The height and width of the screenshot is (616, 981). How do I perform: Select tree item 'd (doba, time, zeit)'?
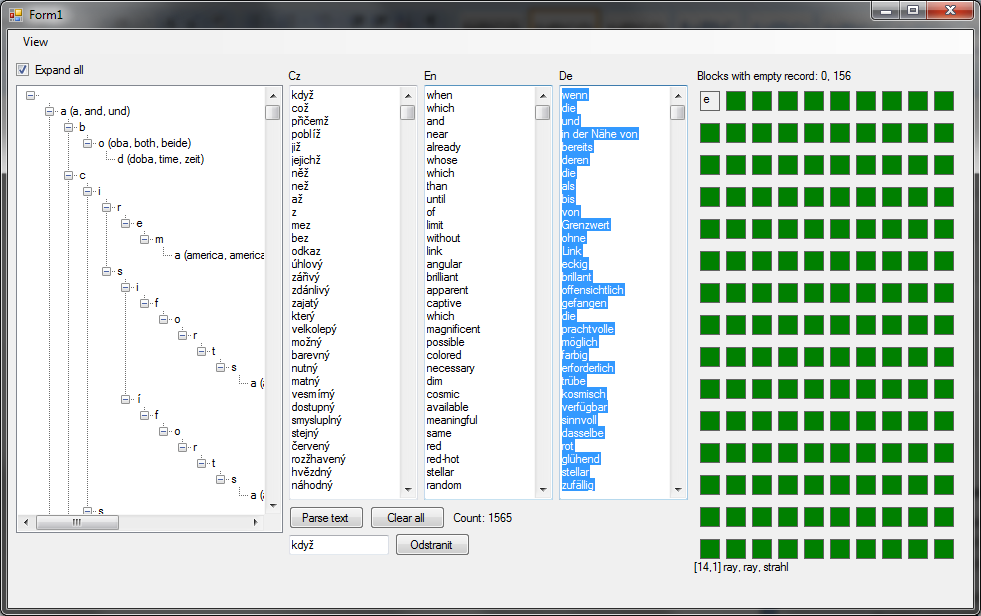[160, 159]
